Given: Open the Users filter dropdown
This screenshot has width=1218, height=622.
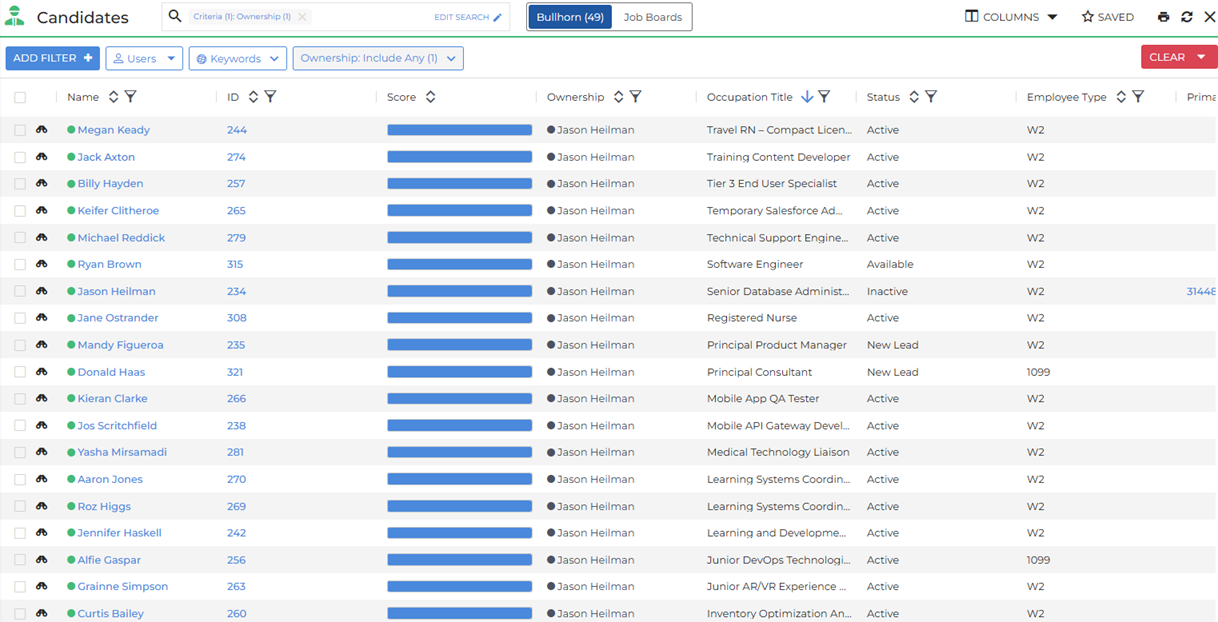Looking at the screenshot, I should (x=144, y=58).
